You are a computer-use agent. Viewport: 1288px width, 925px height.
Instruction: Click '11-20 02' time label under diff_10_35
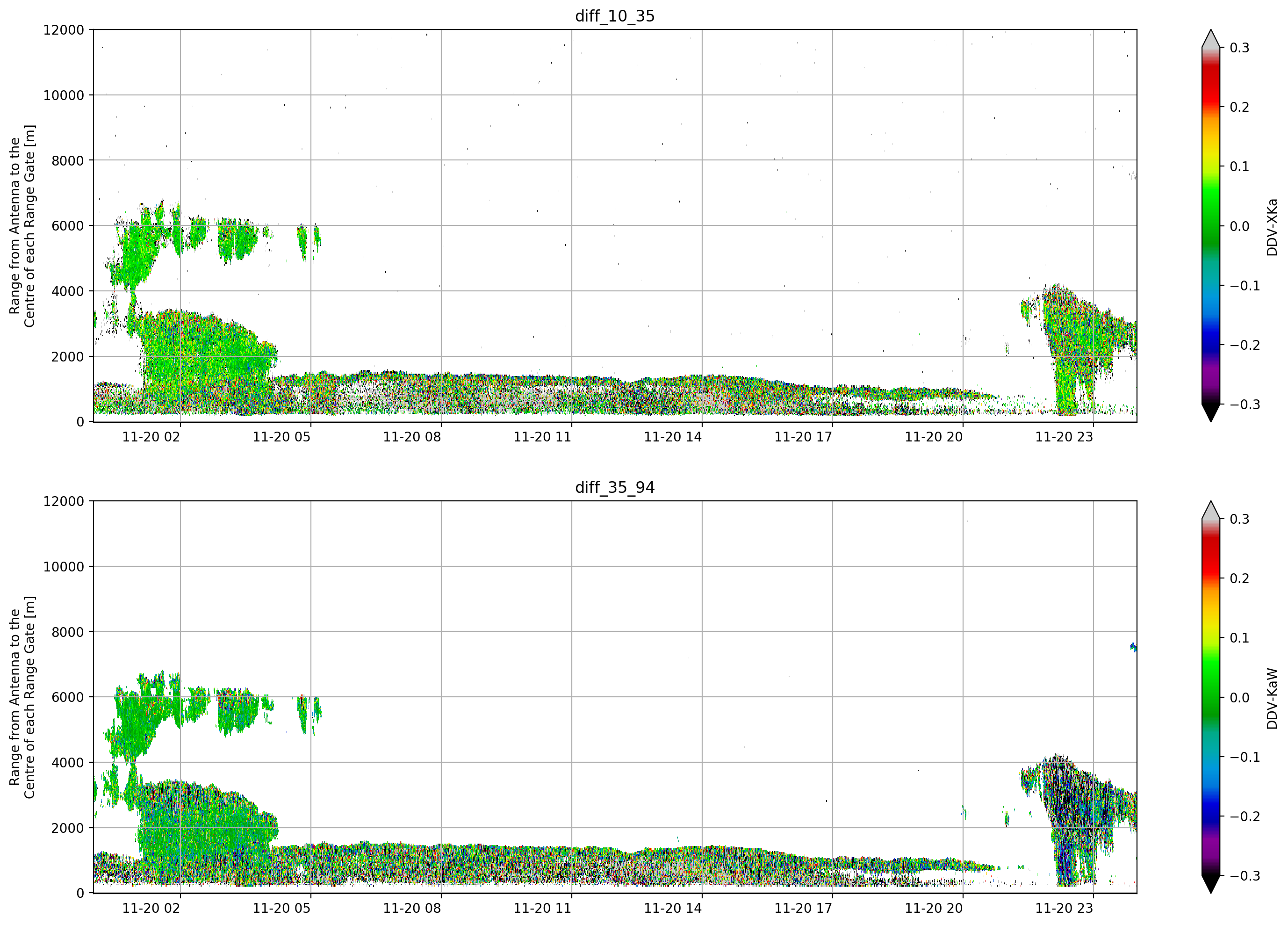151,437
